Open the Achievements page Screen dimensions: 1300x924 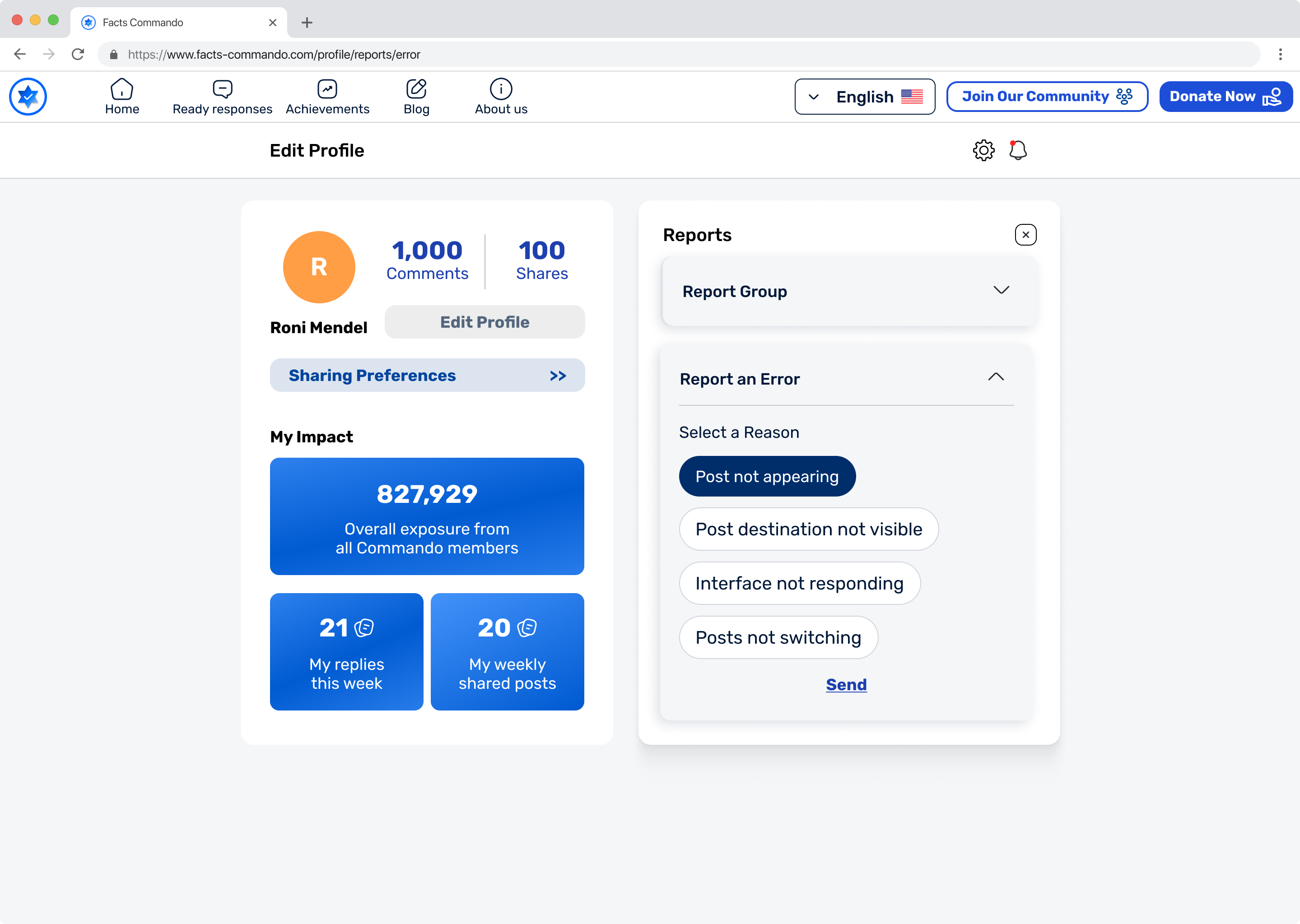(327, 97)
